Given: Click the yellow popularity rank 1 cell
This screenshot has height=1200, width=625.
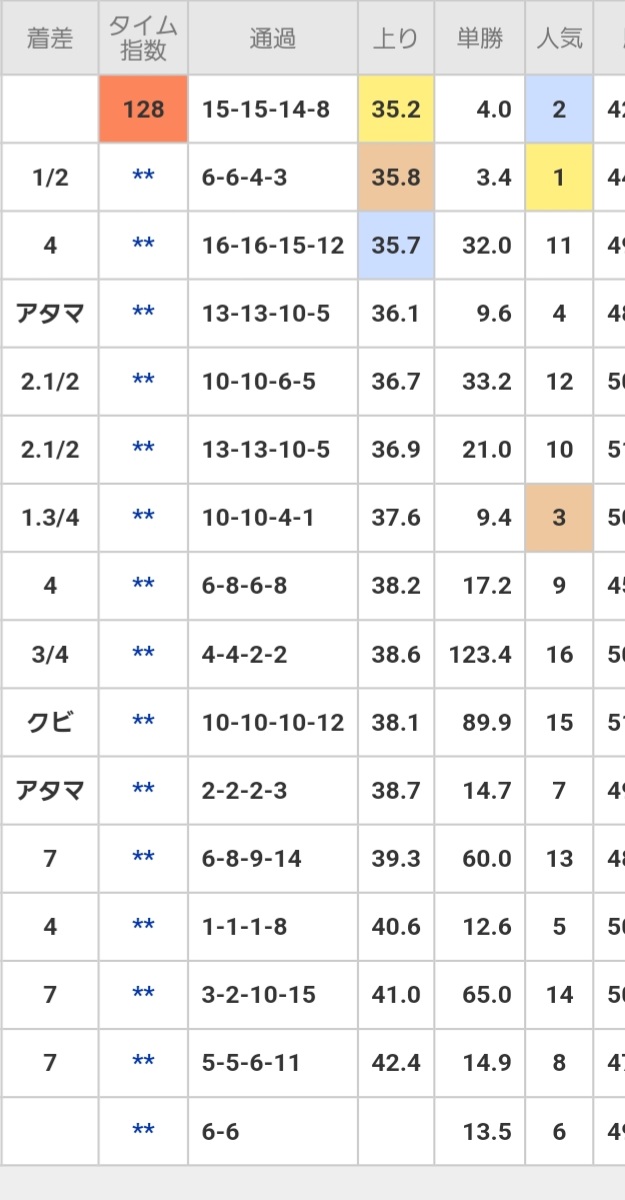Looking at the screenshot, I should click(x=559, y=177).
